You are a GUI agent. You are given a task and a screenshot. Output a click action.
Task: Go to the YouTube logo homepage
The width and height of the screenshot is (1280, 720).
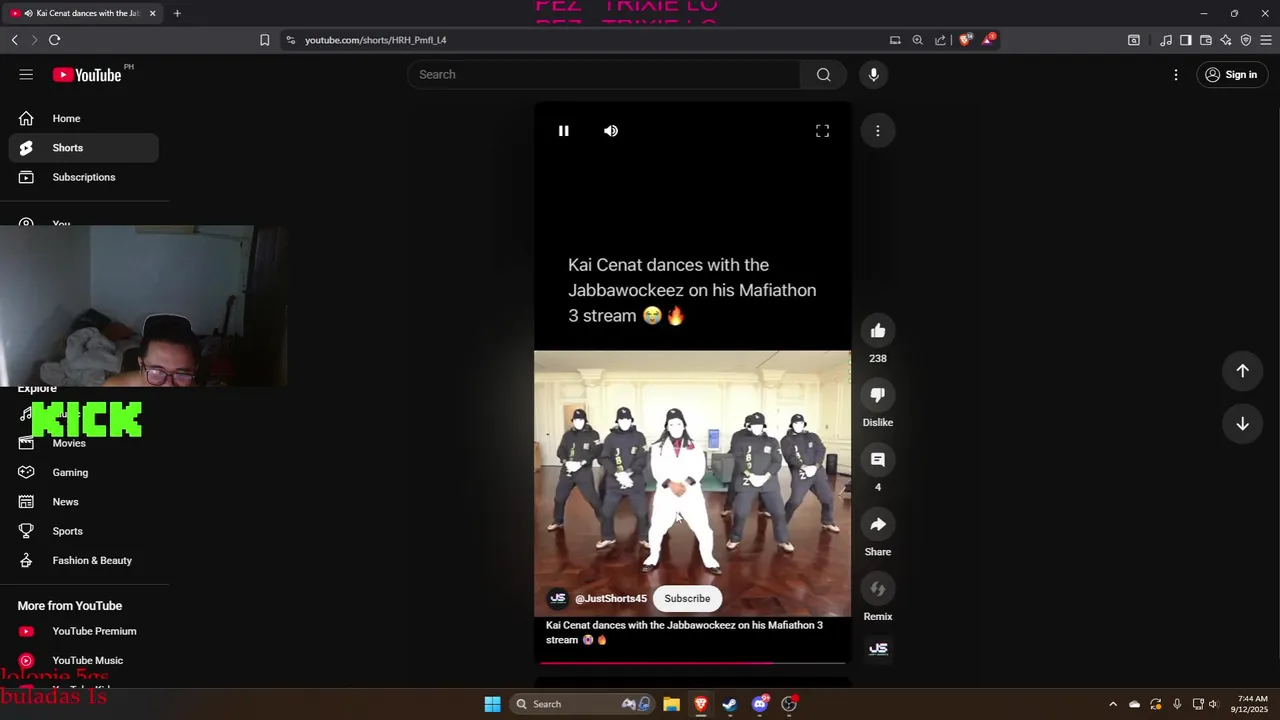pyautogui.click(x=87, y=75)
